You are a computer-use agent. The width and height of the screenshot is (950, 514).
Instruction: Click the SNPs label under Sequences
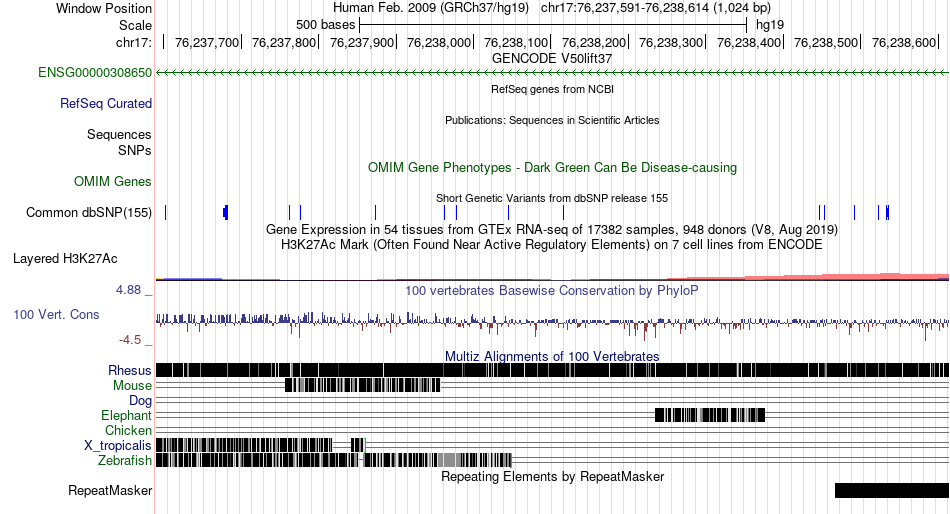[x=135, y=150]
